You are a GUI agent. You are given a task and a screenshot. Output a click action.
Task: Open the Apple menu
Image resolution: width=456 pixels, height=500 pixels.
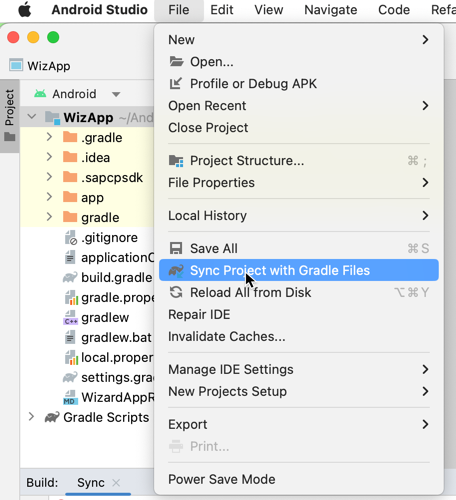(25, 10)
